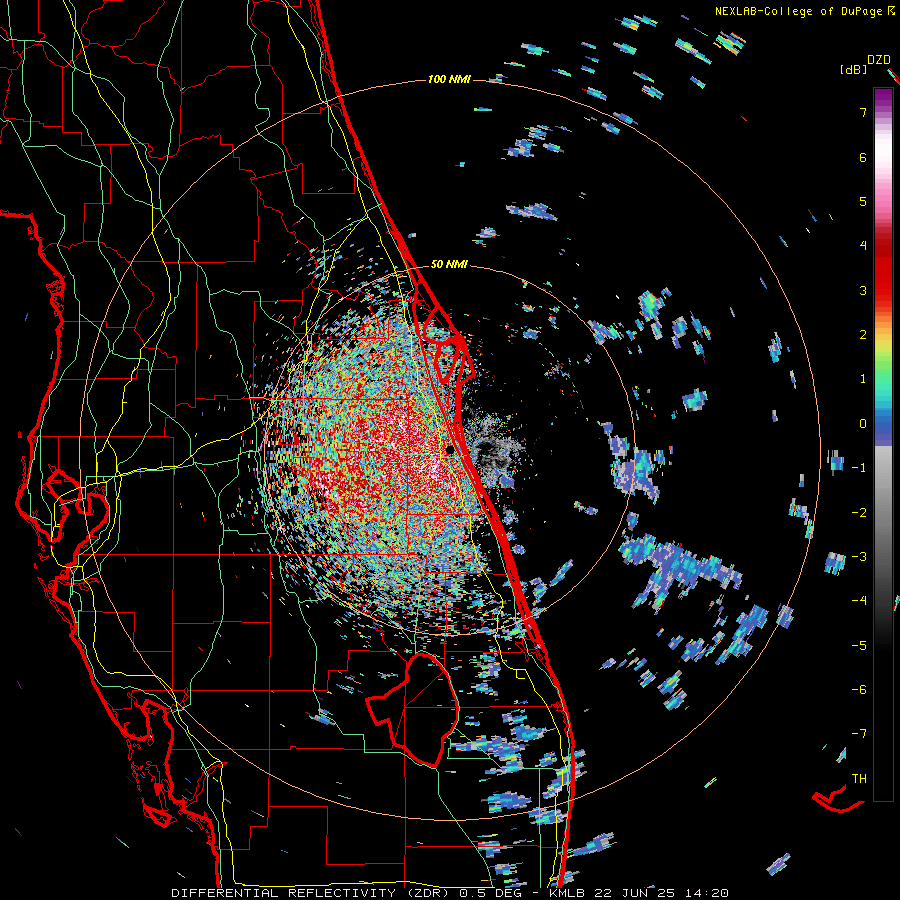Click the -4 dB legend value
Image resolution: width=900 pixels, height=900 pixels.
point(859,601)
